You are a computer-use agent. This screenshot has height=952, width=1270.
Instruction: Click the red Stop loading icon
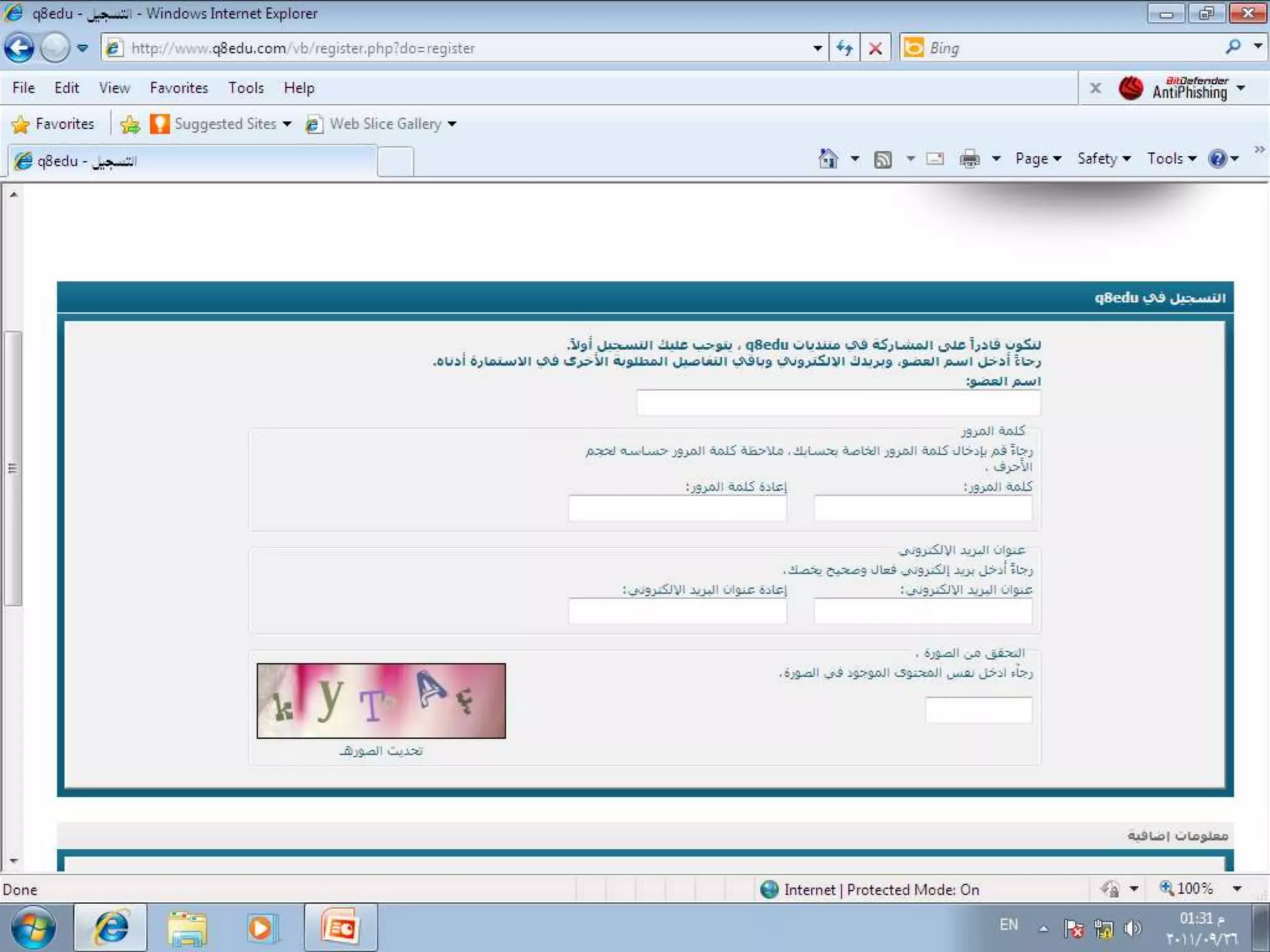(x=875, y=48)
